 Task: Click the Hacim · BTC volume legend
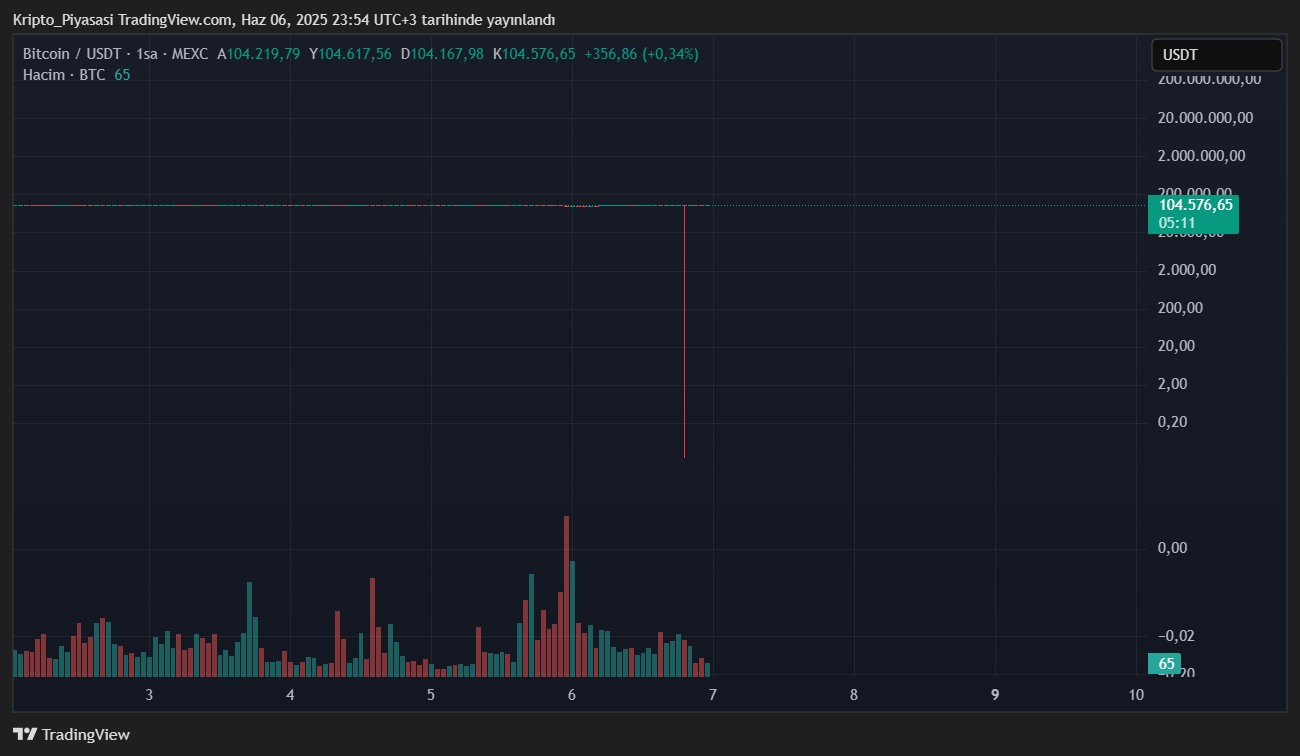click(x=64, y=75)
